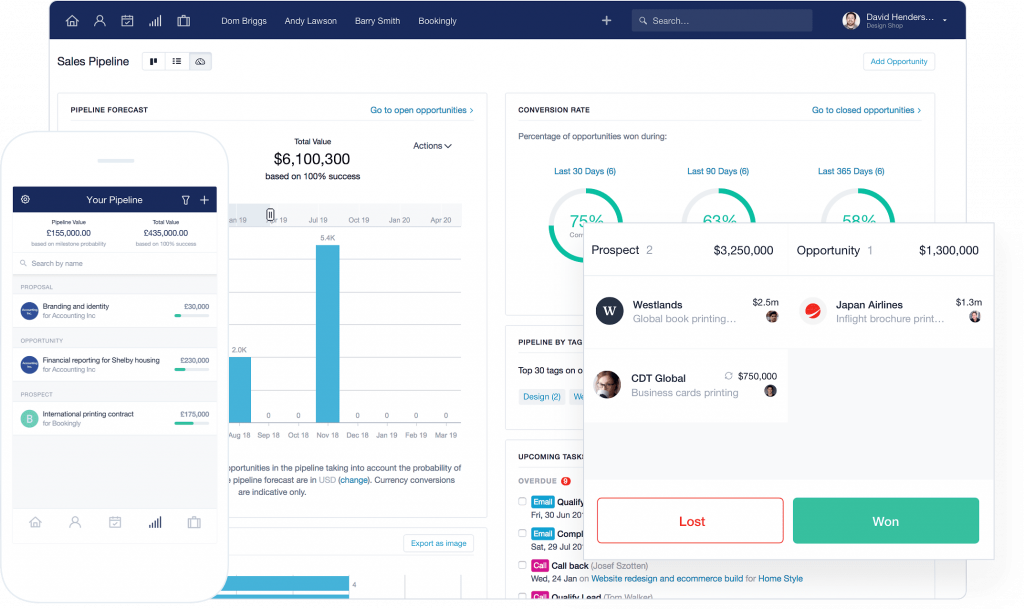The image size is (1024, 609).
Task: Select the forecast cloud view icon
Action: tap(200, 61)
